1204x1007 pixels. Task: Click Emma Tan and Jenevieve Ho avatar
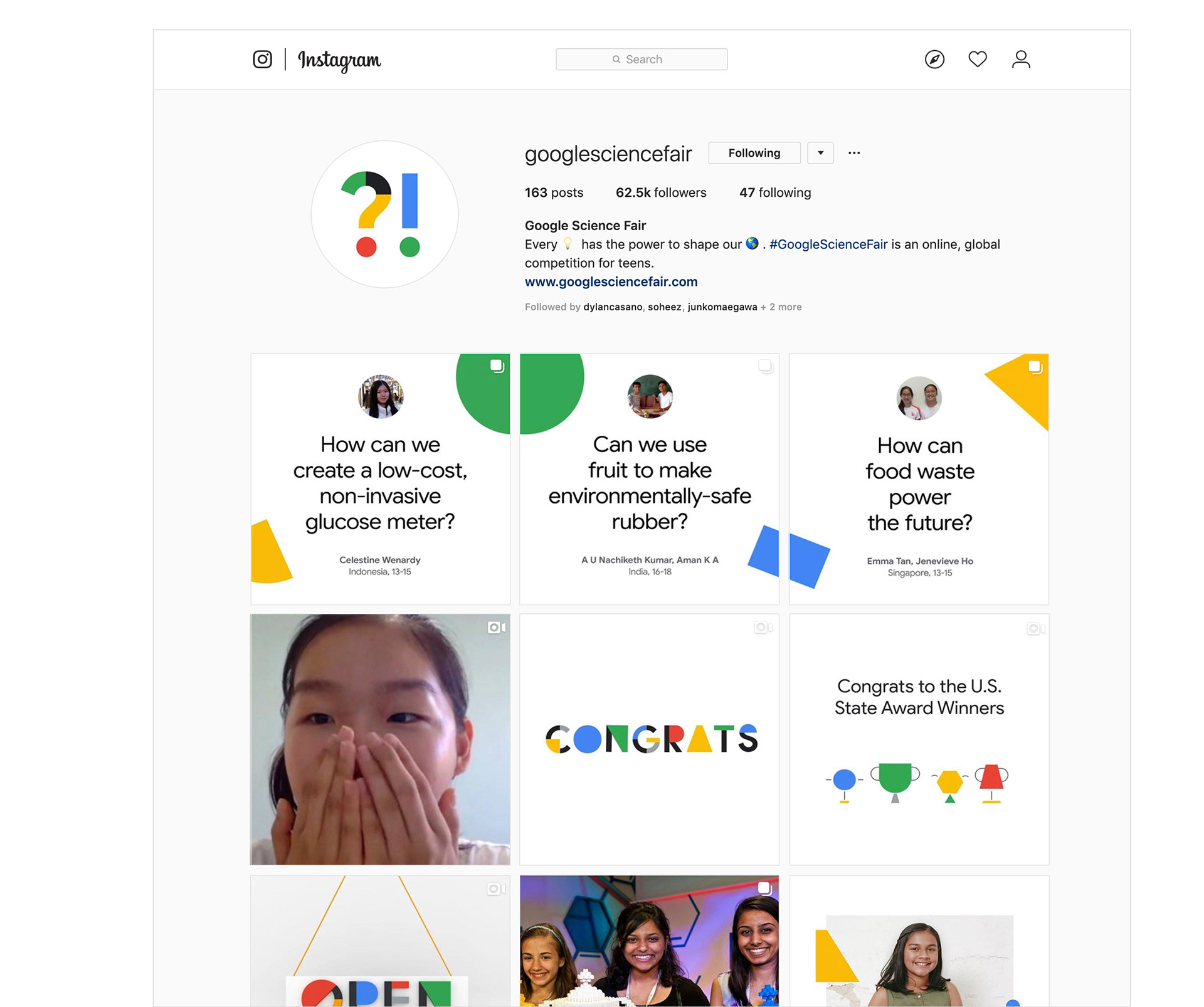tap(919, 398)
